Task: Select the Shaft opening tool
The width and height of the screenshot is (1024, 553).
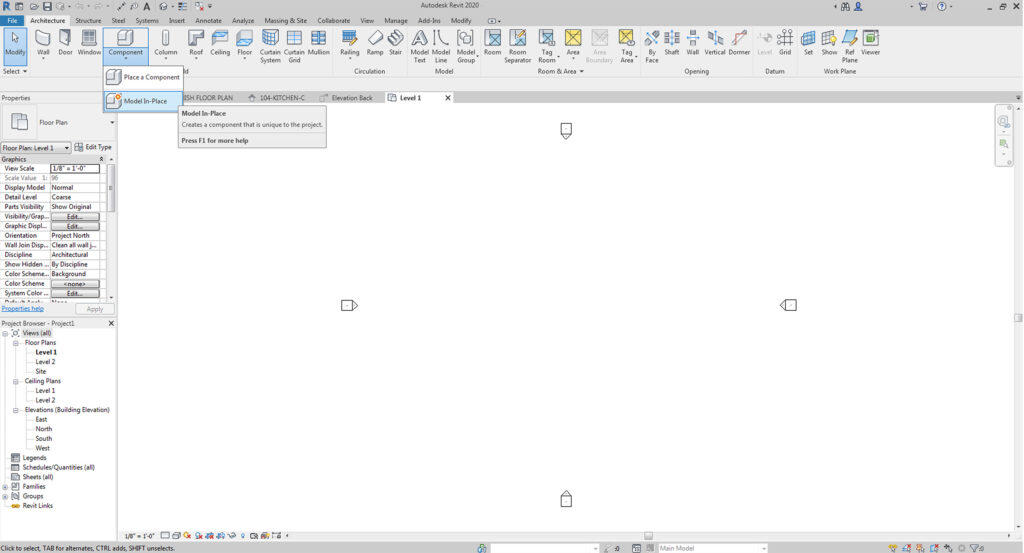Action: (671, 44)
